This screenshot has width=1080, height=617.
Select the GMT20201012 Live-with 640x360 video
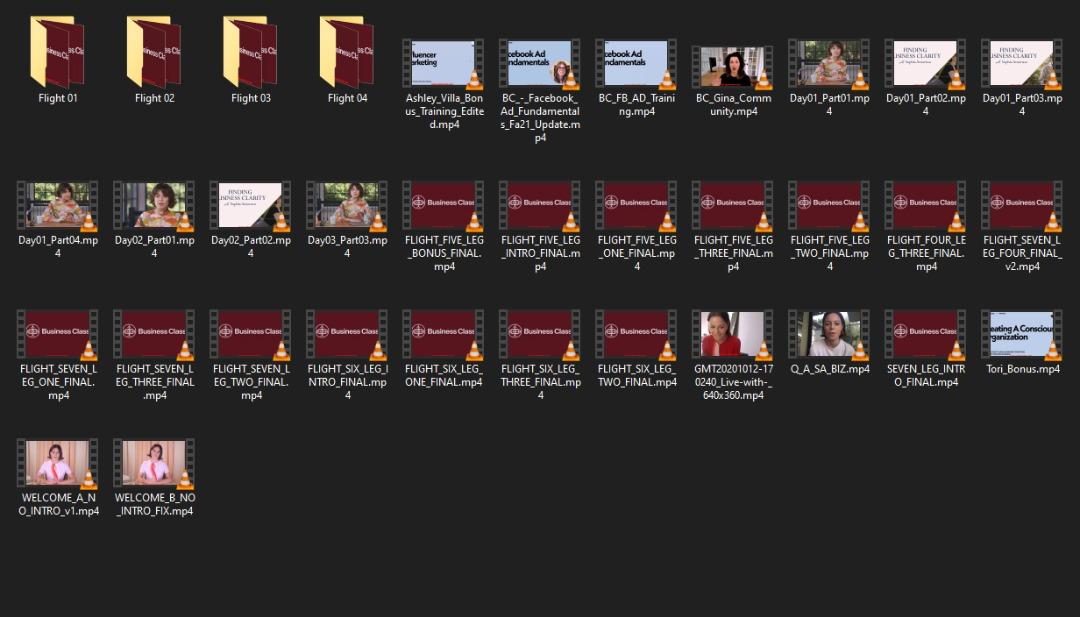(x=733, y=334)
